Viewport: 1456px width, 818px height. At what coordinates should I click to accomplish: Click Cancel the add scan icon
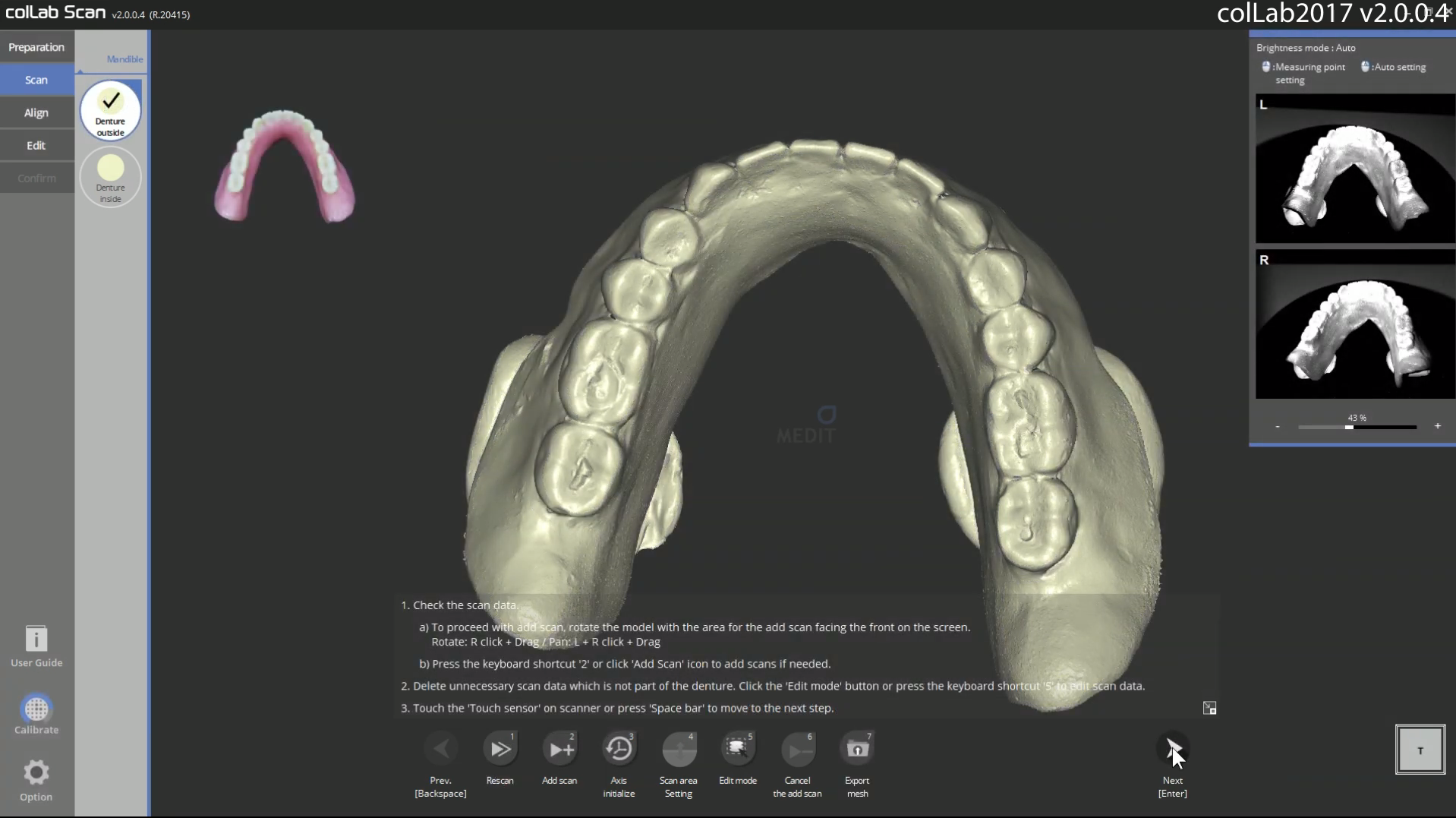[x=798, y=749]
